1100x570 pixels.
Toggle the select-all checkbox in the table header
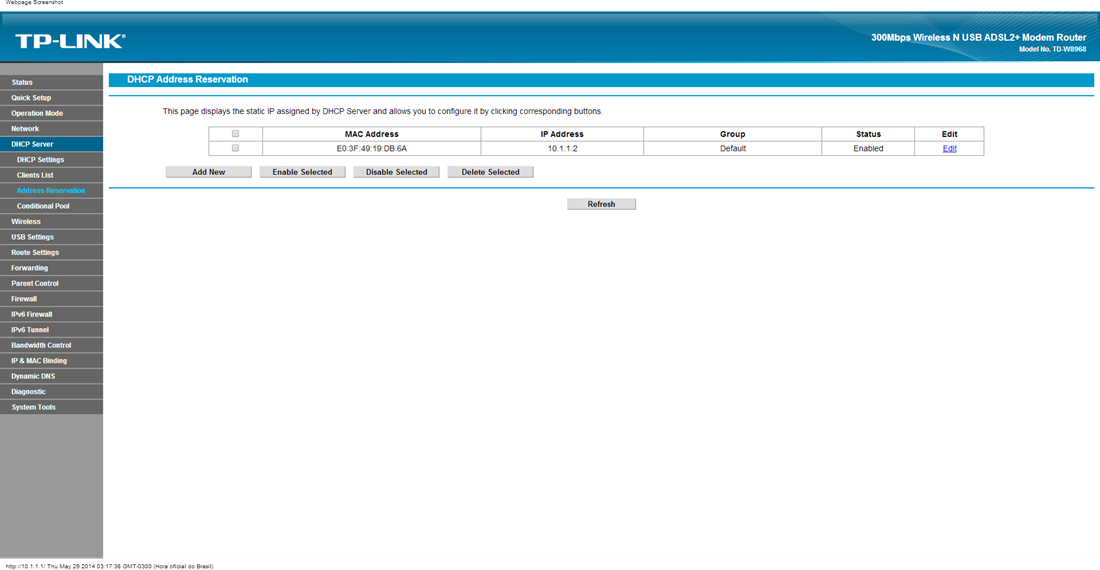pyautogui.click(x=235, y=133)
